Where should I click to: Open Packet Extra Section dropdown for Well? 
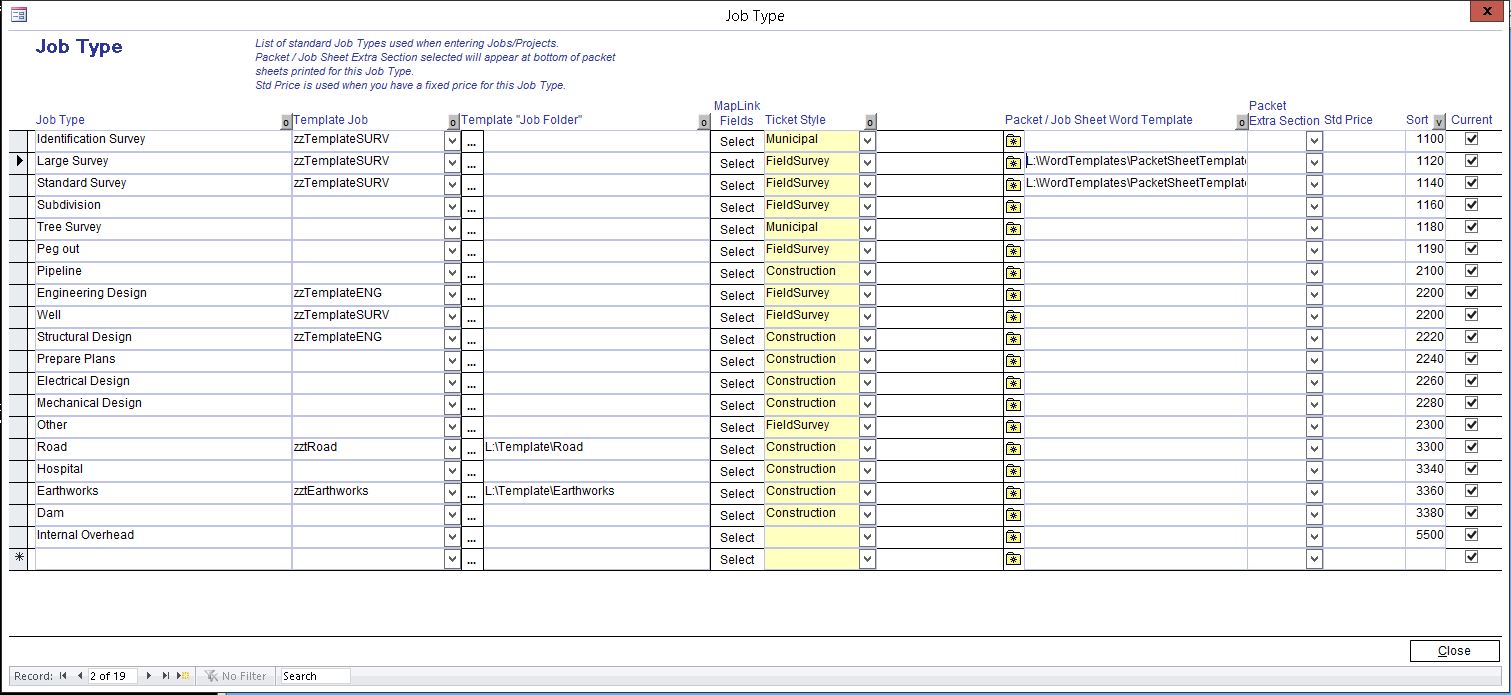(1314, 317)
